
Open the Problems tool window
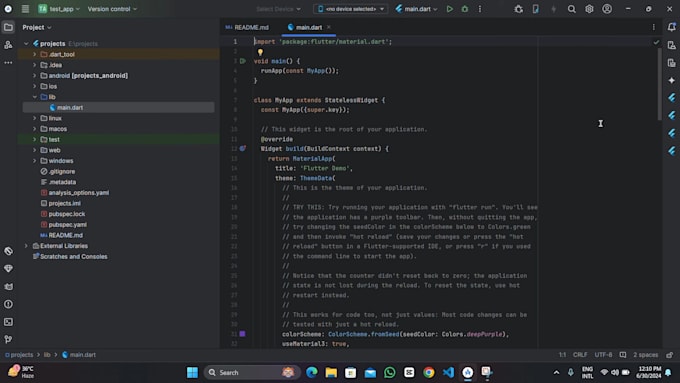8,304
